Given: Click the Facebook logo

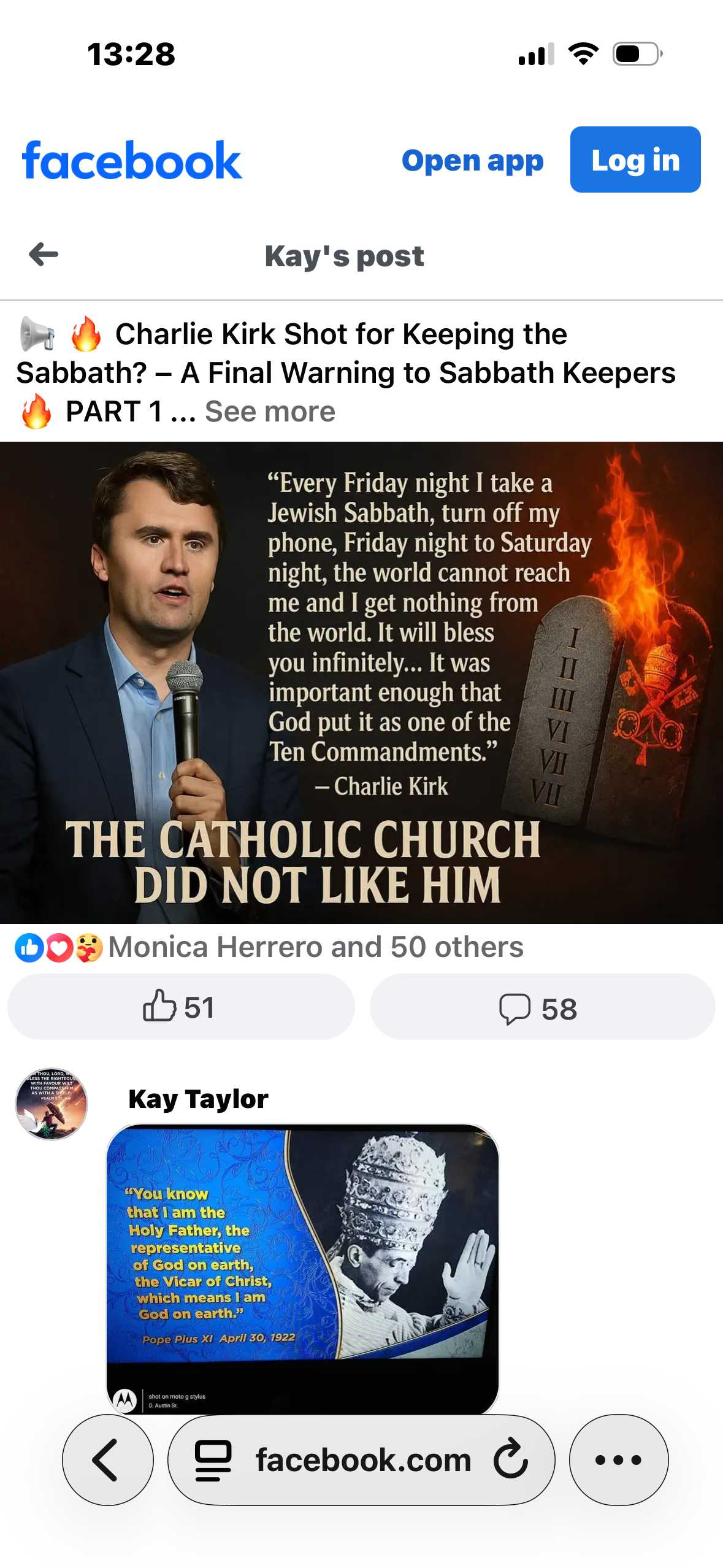Looking at the screenshot, I should 132,161.
